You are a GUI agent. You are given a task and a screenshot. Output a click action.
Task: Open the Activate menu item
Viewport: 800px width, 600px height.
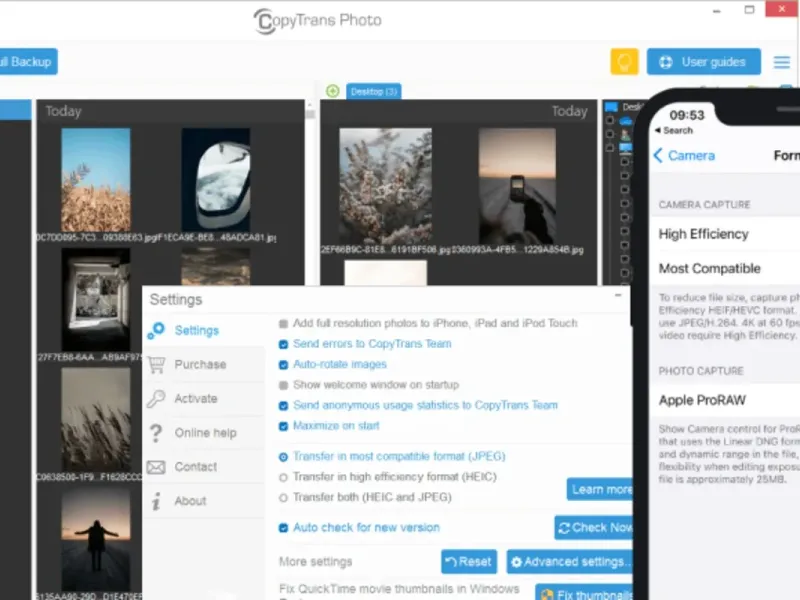[x=204, y=398]
